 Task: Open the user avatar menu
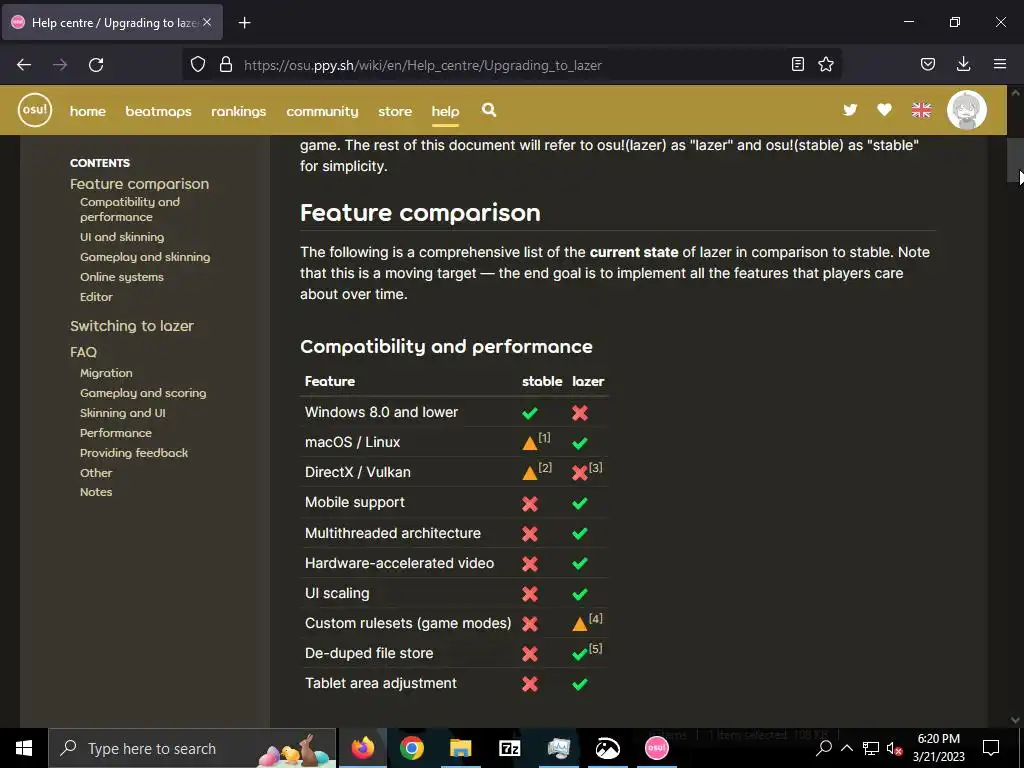[967, 110]
